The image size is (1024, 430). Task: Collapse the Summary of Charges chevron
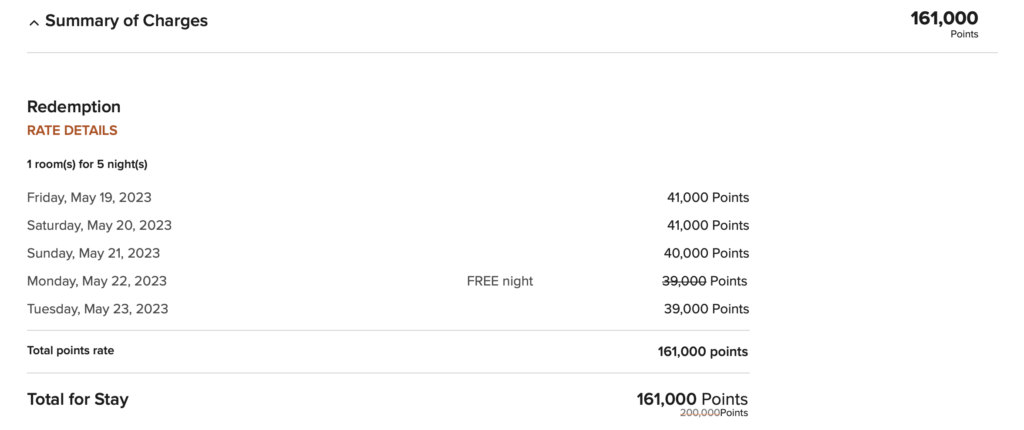[x=34, y=22]
